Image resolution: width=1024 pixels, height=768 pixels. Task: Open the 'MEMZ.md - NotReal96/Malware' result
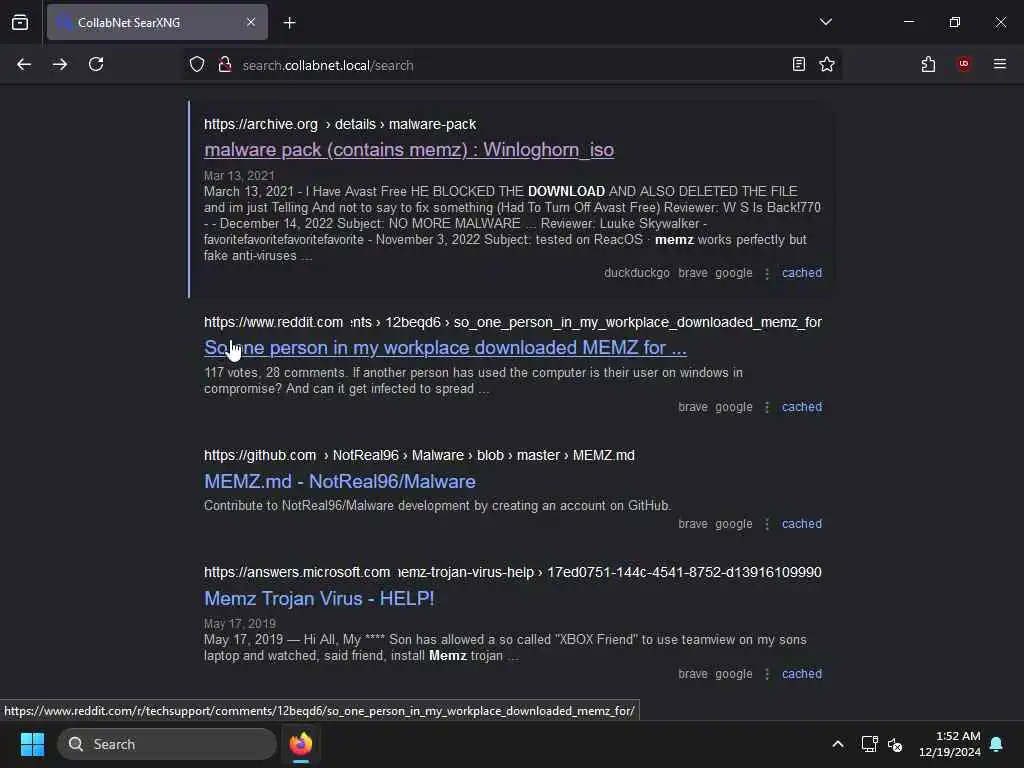pyautogui.click(x=340, y=481)
